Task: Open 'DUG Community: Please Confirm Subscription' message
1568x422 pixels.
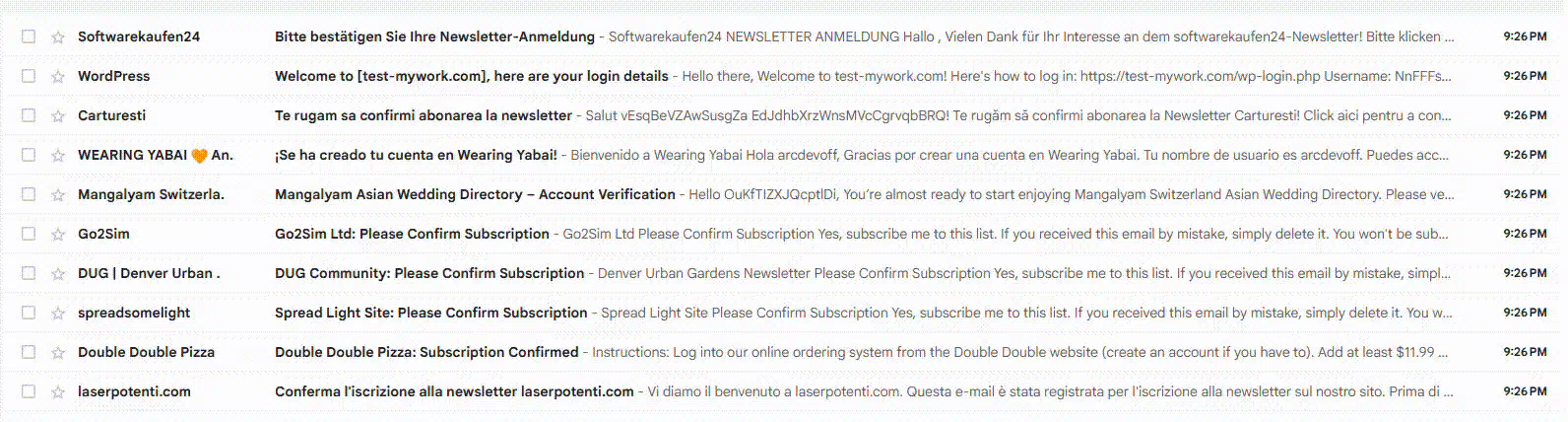Action: pyautogui.click(x=429, y=273)
